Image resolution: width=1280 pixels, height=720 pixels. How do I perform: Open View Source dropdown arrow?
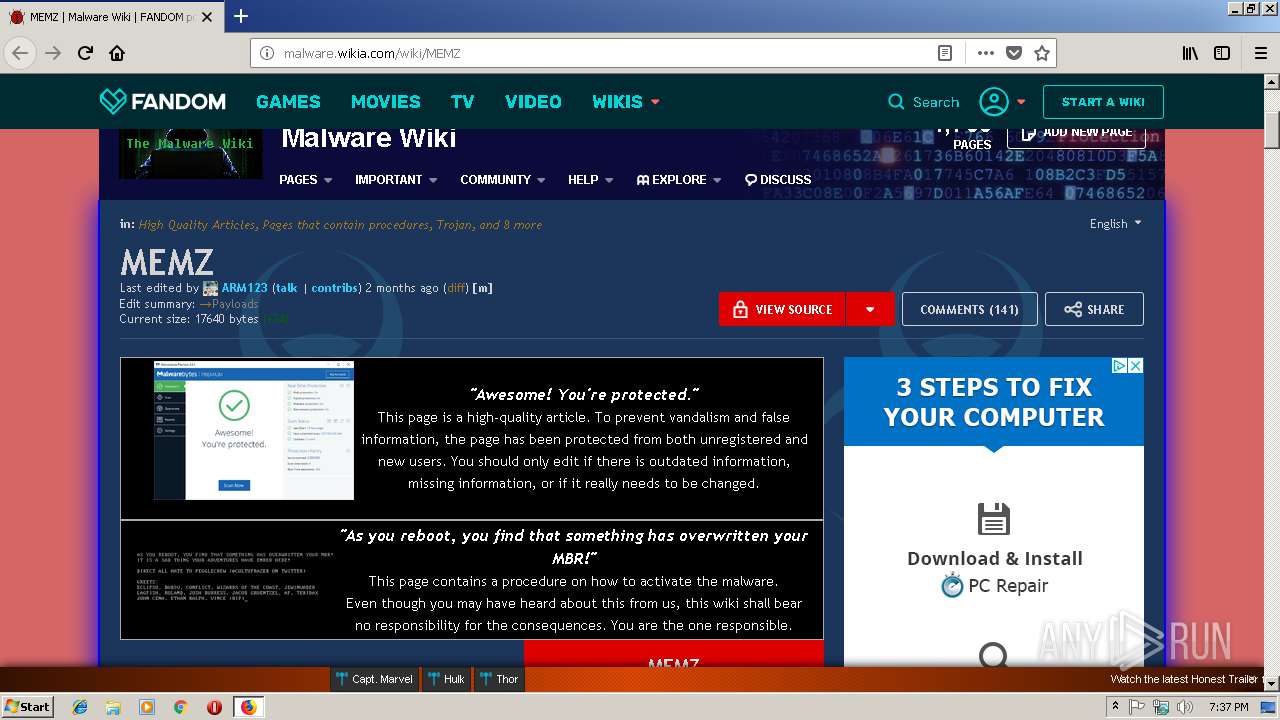(x=870, y=309)
